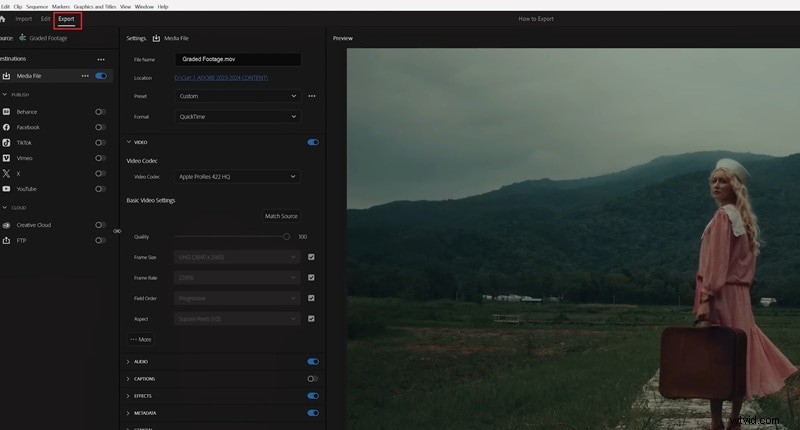
Task: Open the Help menu
Action: pos(163,7)
